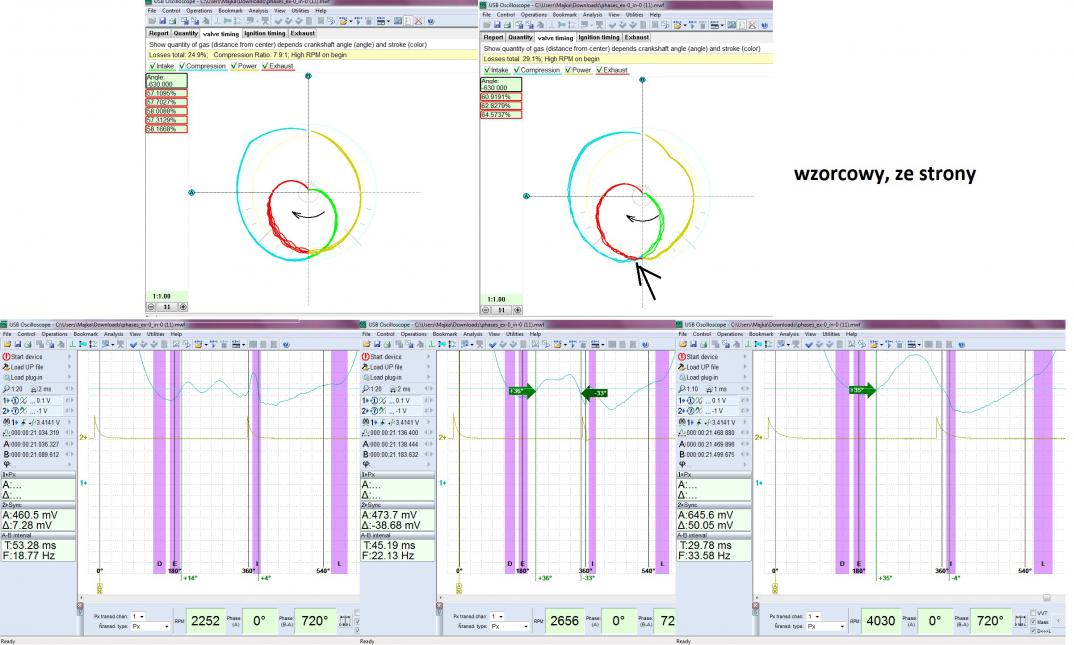Toggle VVT checkbox in 4030 RPM window

1033,612
